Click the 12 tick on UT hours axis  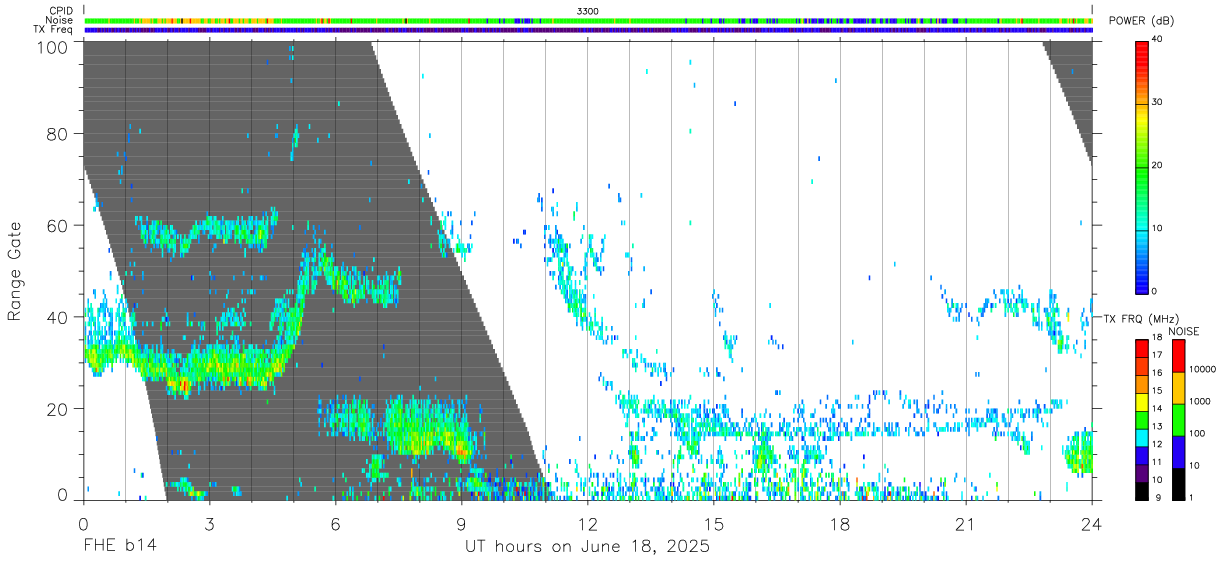(587, 524)
